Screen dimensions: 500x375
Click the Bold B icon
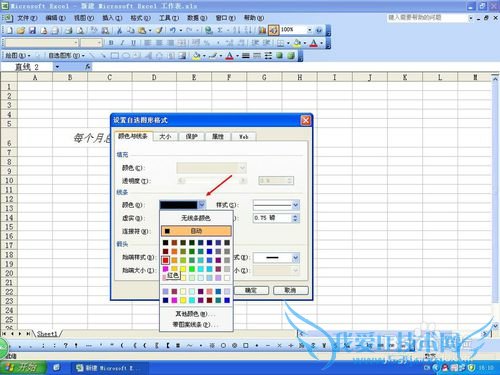pos(111,43)
